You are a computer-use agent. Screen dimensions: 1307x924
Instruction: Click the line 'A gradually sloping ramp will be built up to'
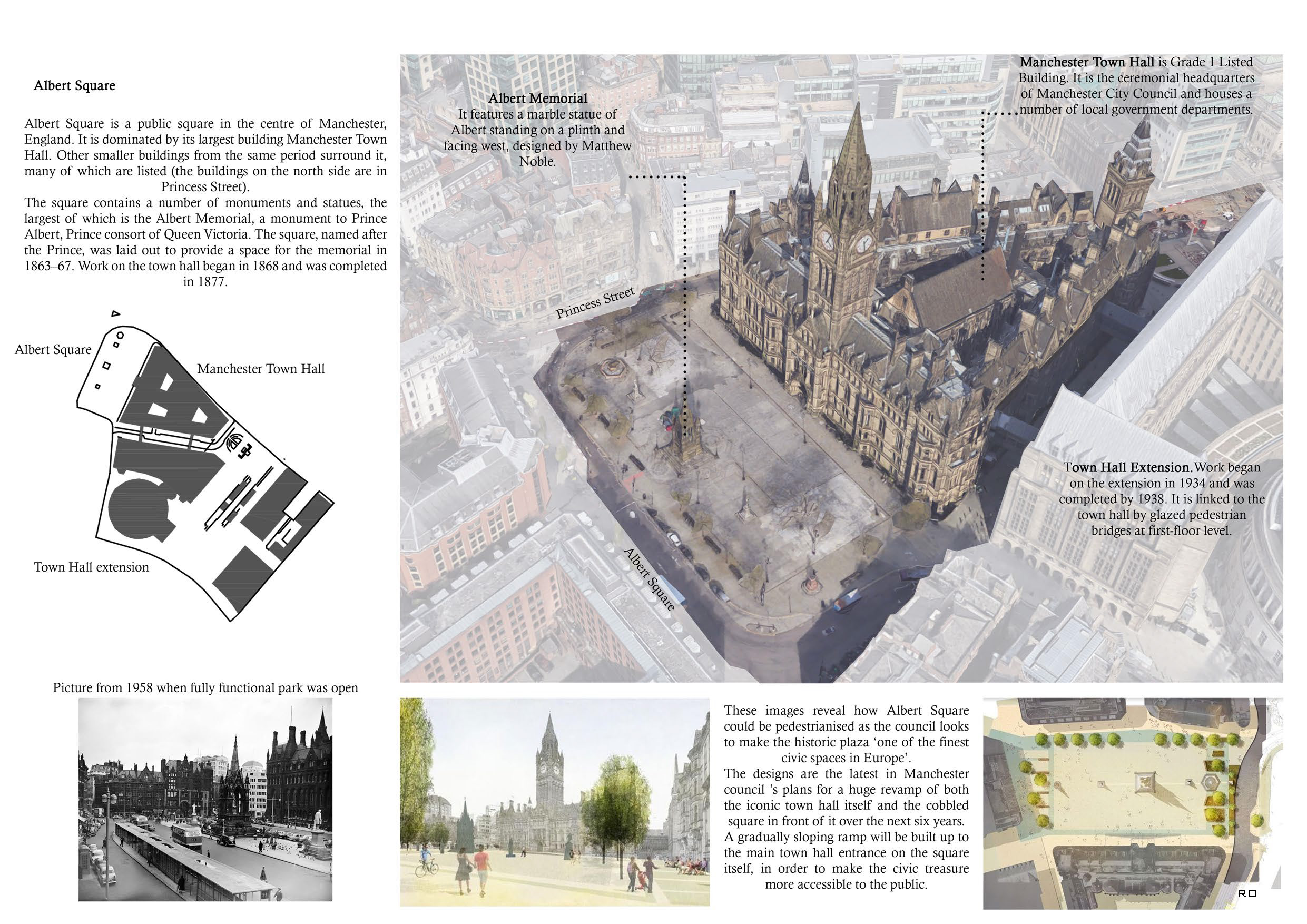[847, 838]
